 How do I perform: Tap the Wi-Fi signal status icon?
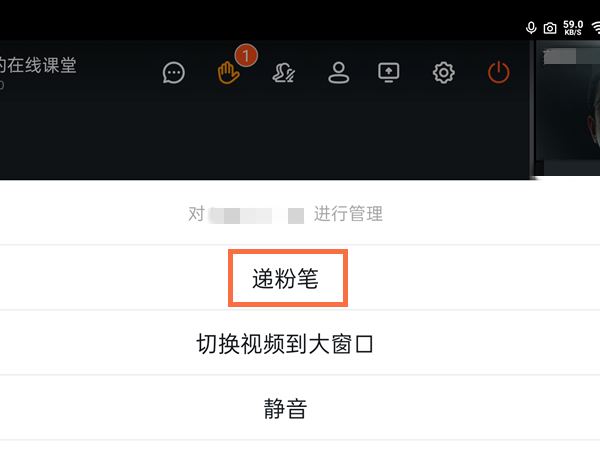point(596,28)
